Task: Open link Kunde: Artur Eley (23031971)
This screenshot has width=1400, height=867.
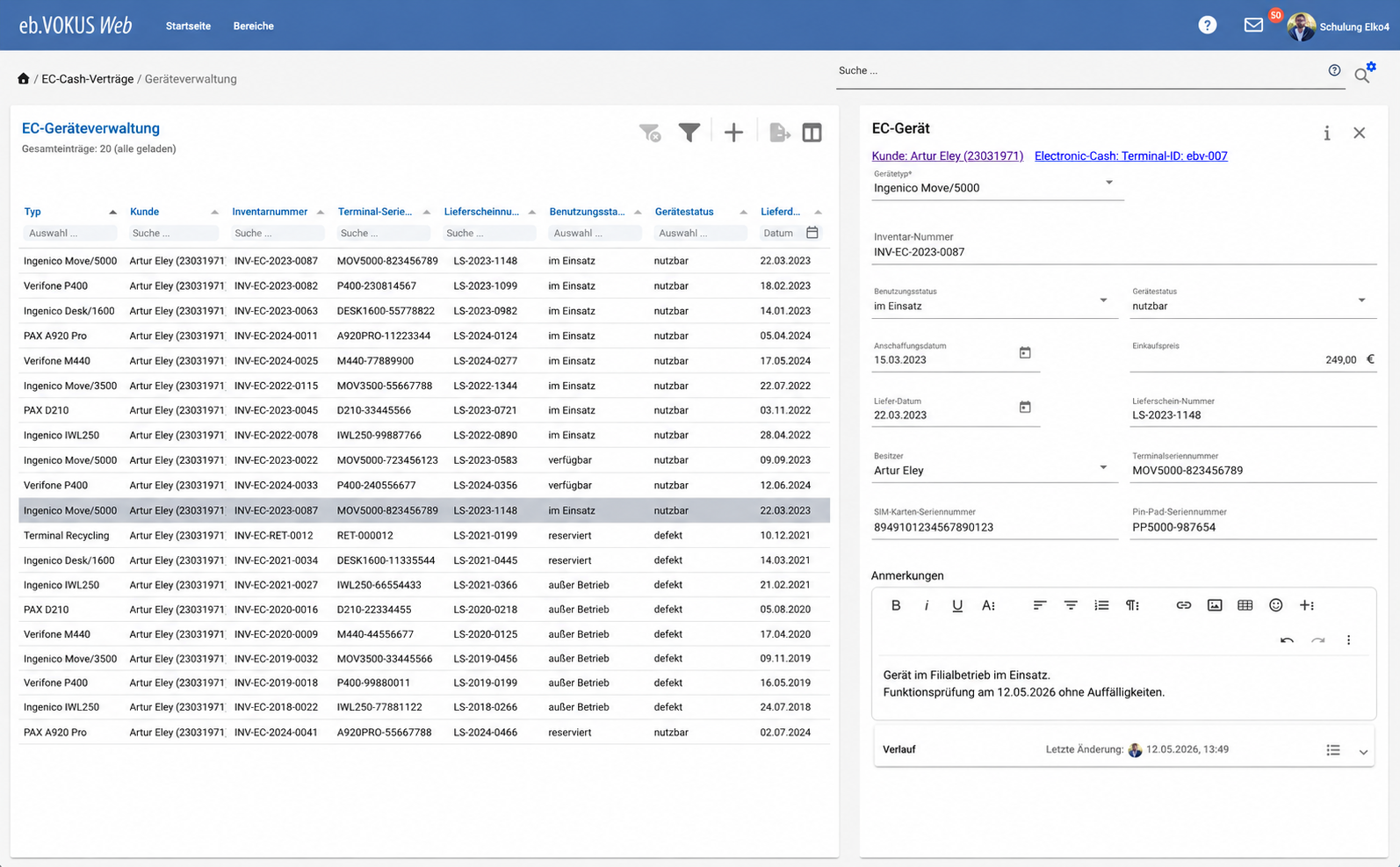Action: click(x=948, y=155)
